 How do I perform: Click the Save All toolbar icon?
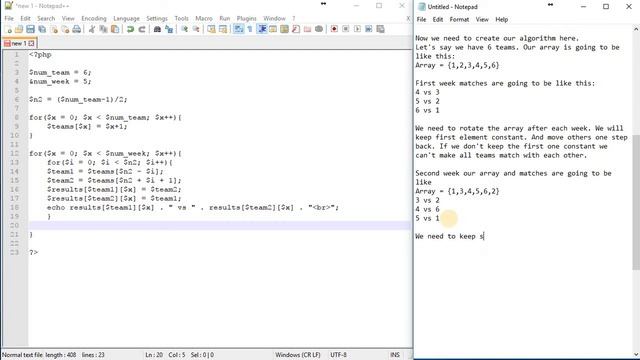[42, 29]
